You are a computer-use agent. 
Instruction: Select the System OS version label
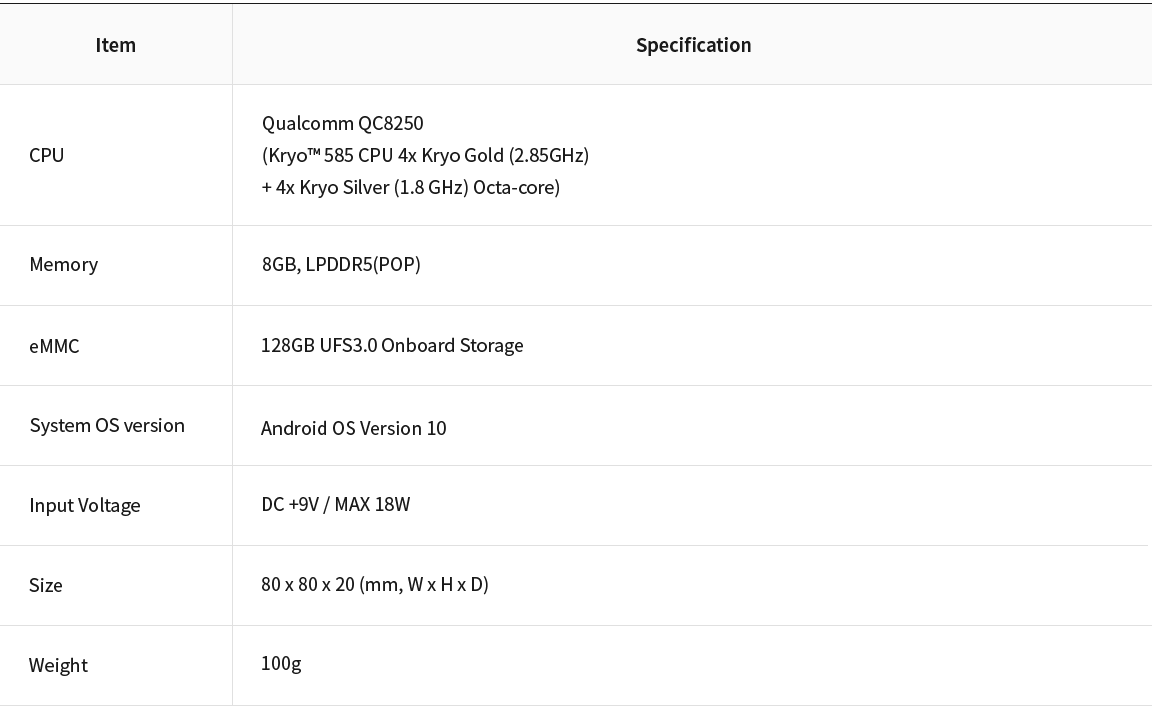[x=107, y=425]
